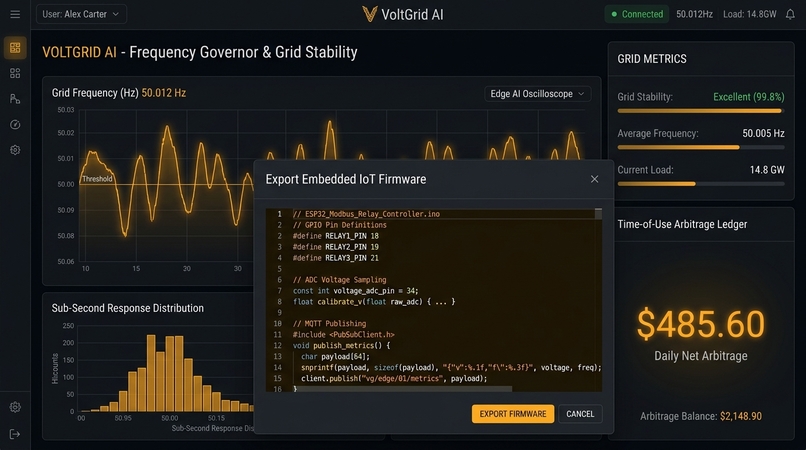
Task: Close the Export Embedded IoT Firmware dialog
Action: (594, 179)
